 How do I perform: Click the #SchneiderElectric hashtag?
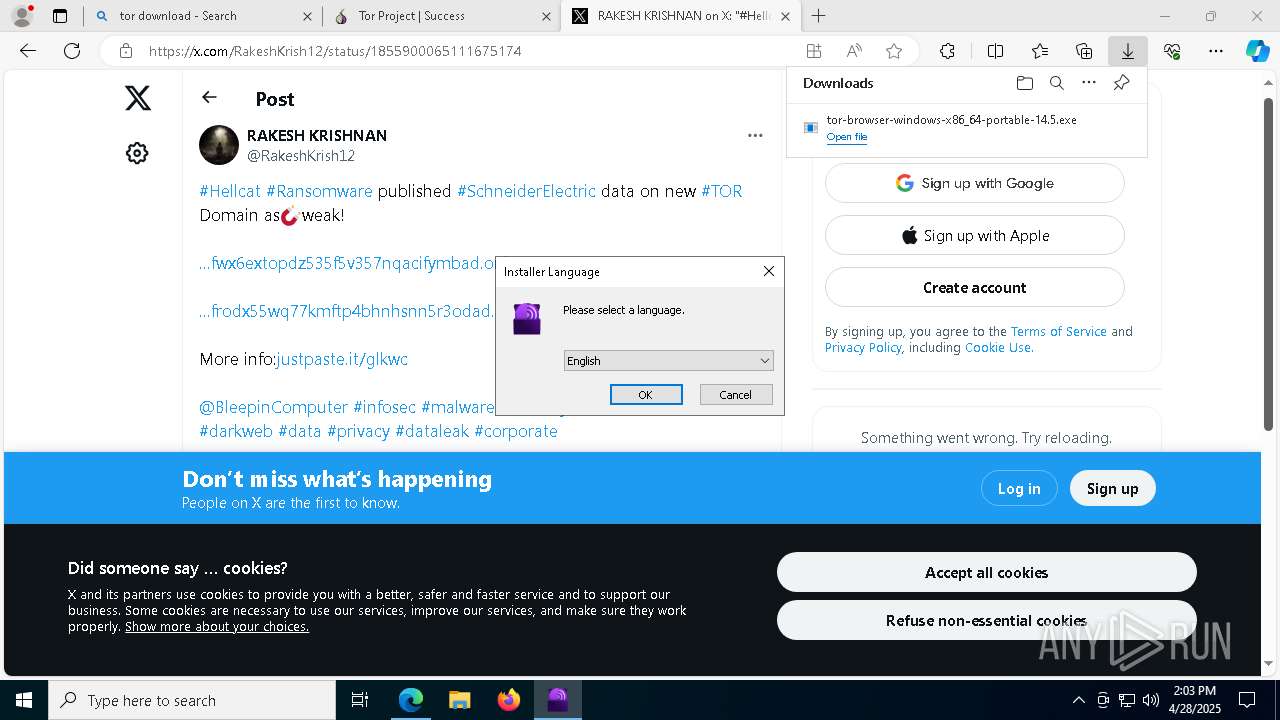click(x=526, y=191)
